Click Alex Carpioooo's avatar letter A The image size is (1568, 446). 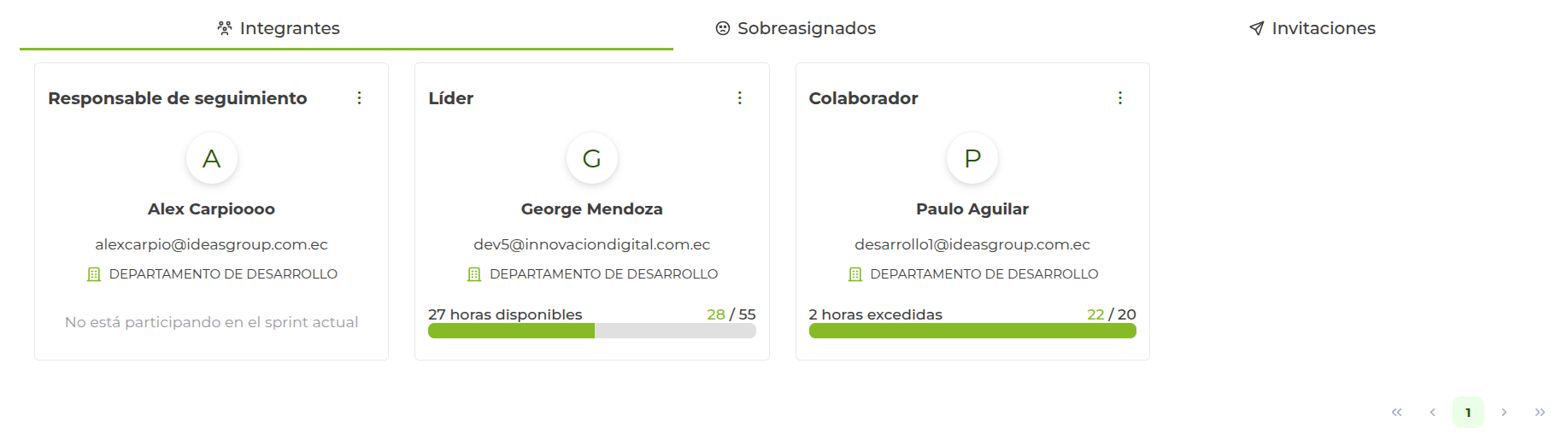point(212,158)
